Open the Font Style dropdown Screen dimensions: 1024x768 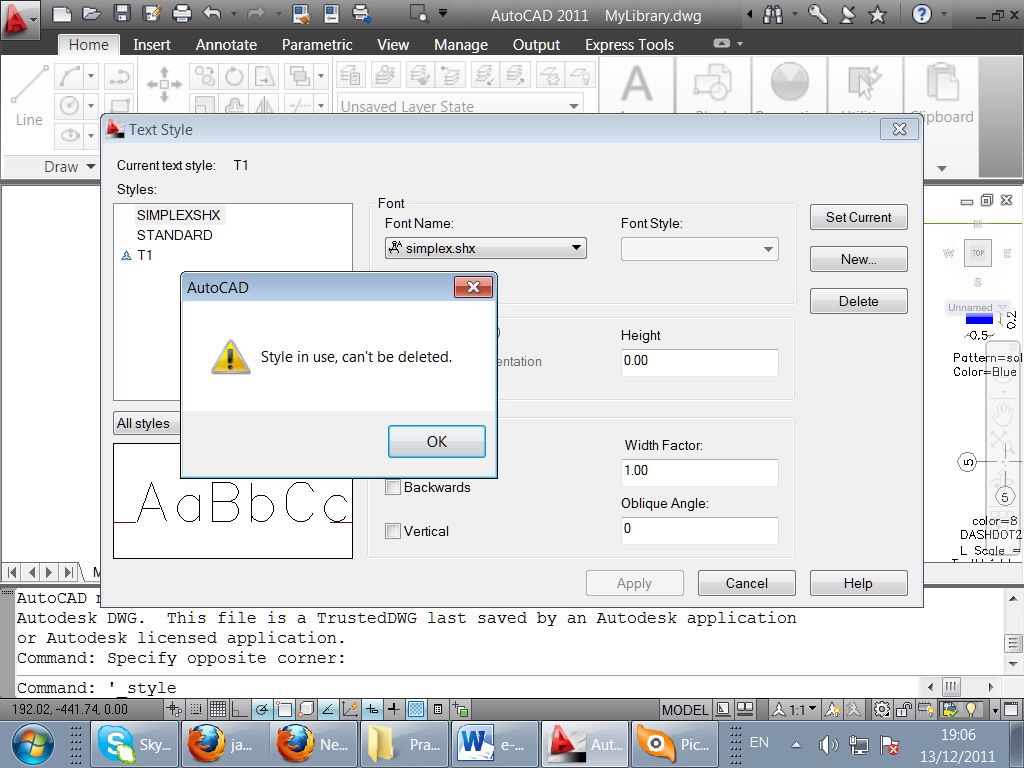click(x=767, y=247)
